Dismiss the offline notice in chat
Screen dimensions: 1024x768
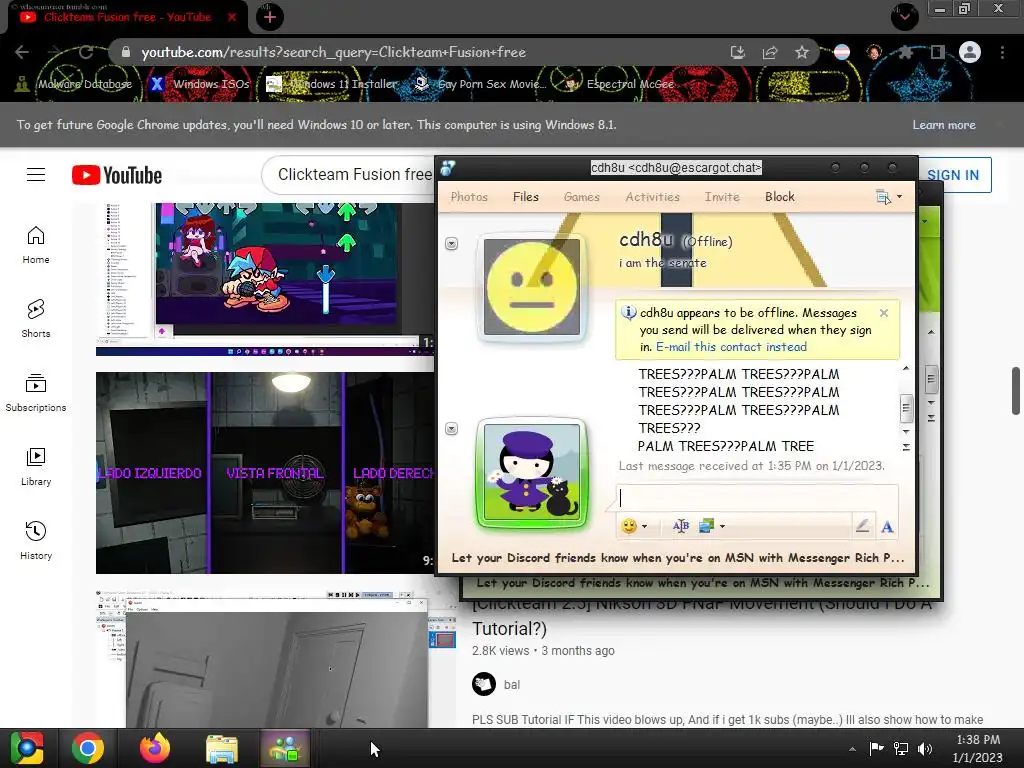[884, 313]
